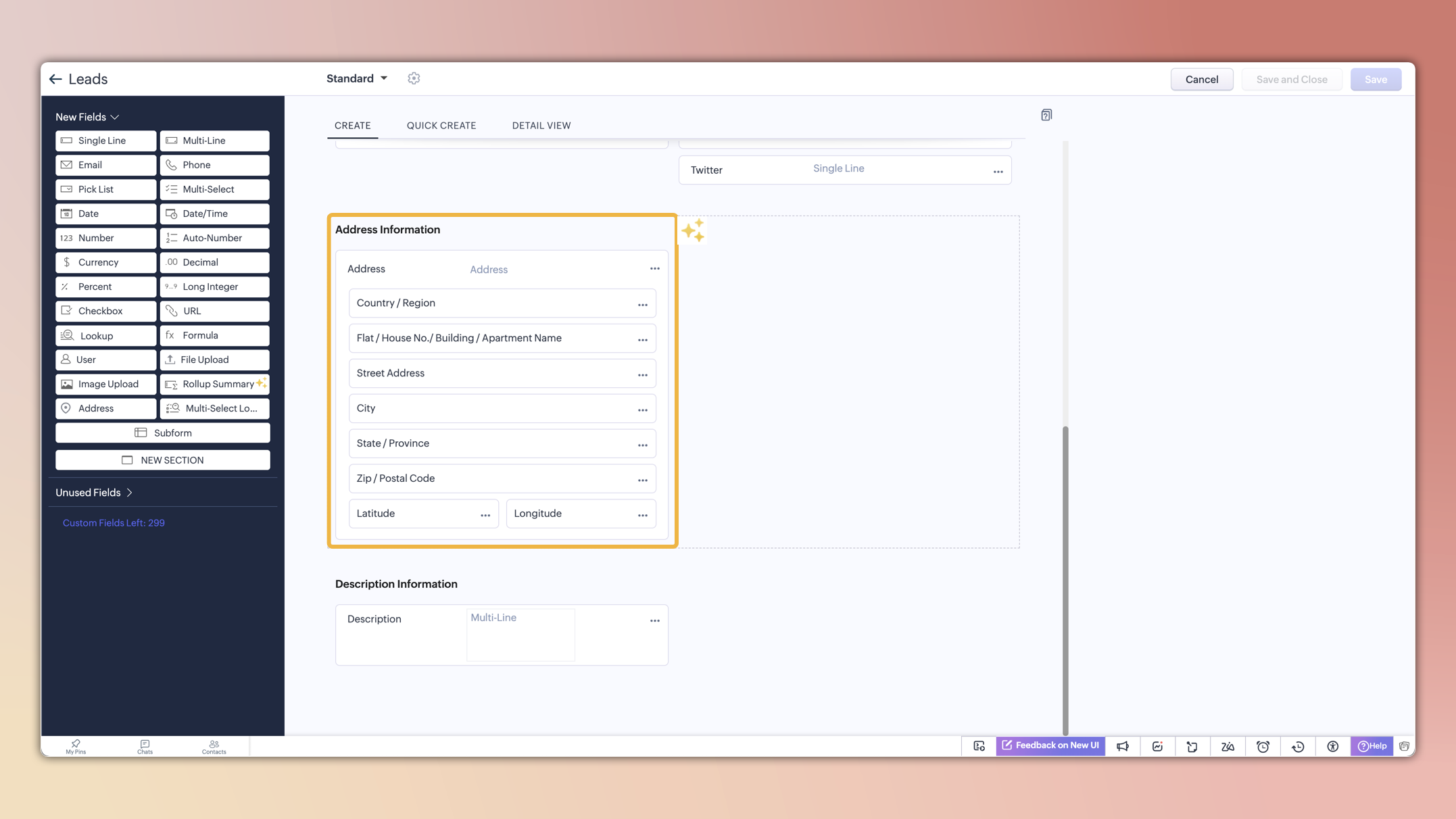Open the alarm clock reminders icon

[1263, 746]
